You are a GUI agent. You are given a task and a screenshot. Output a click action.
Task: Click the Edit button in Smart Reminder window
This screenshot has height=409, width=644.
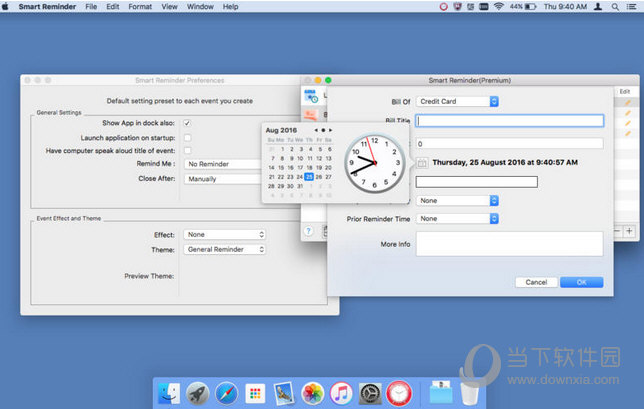point(625,92)
